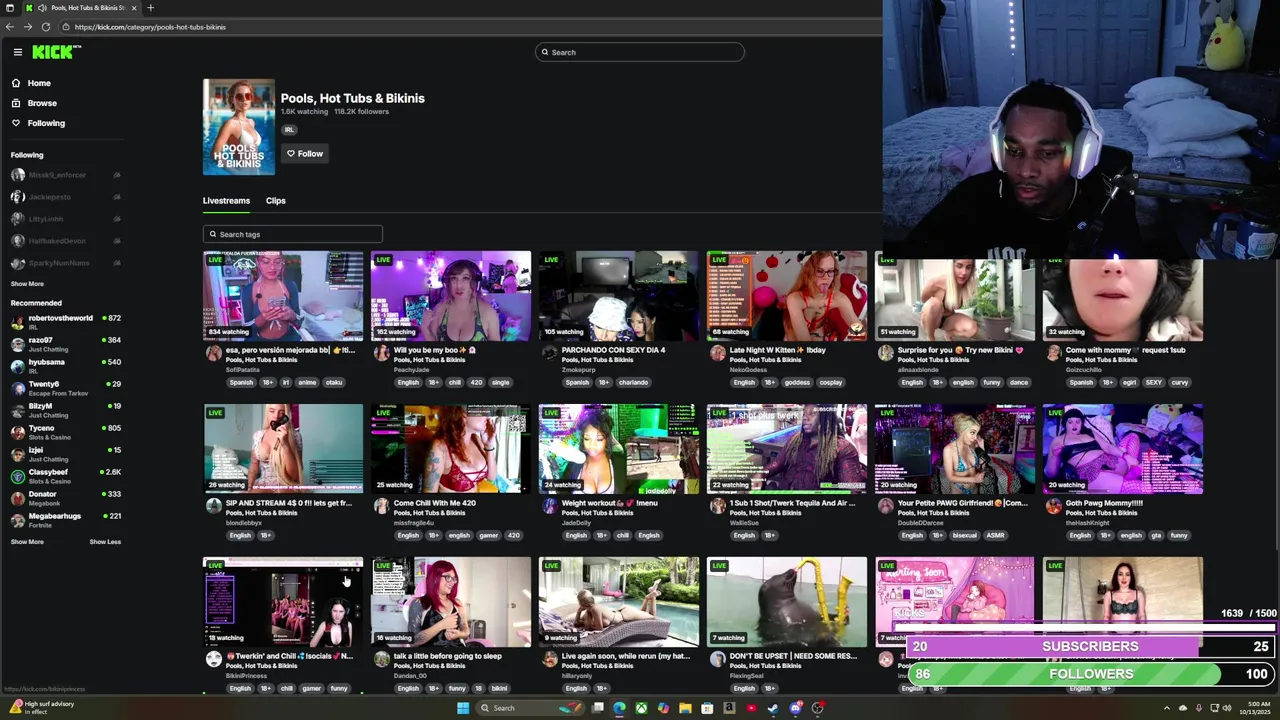The width and height of the screenshot is (1280, 720).
Task: Show hidden system tray icons chevron
Action: point(1167,708)
